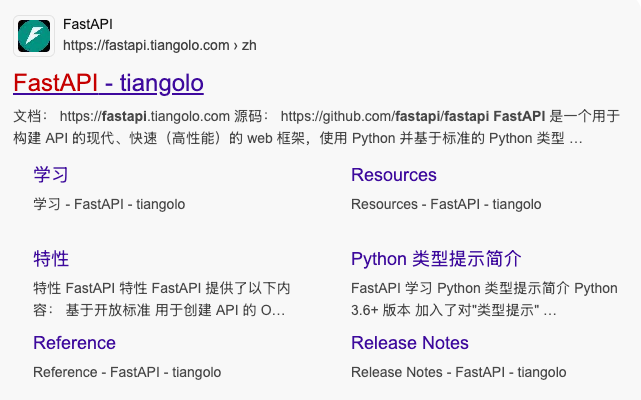
Task: Open the Release Notes sitelink
Action: (x=410, y=343)
